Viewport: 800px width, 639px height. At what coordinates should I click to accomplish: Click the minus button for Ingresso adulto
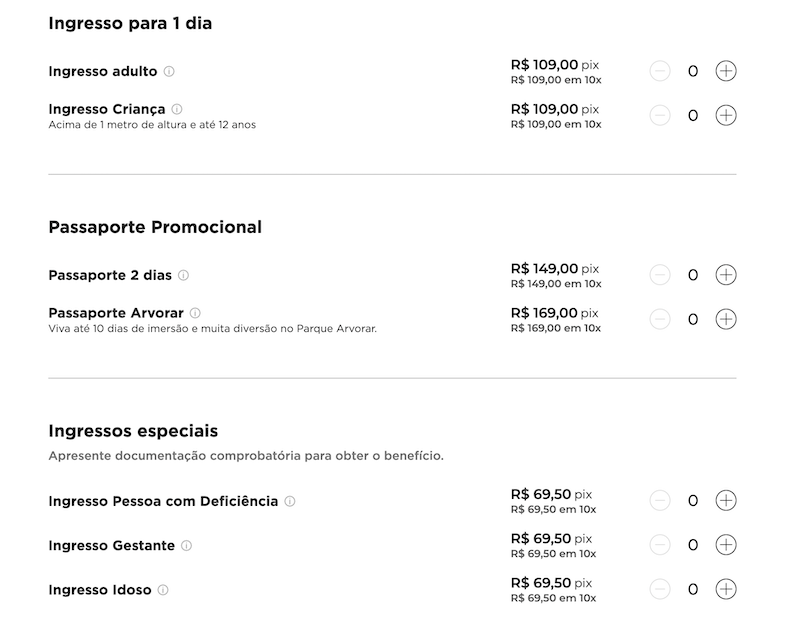point(660,70)
